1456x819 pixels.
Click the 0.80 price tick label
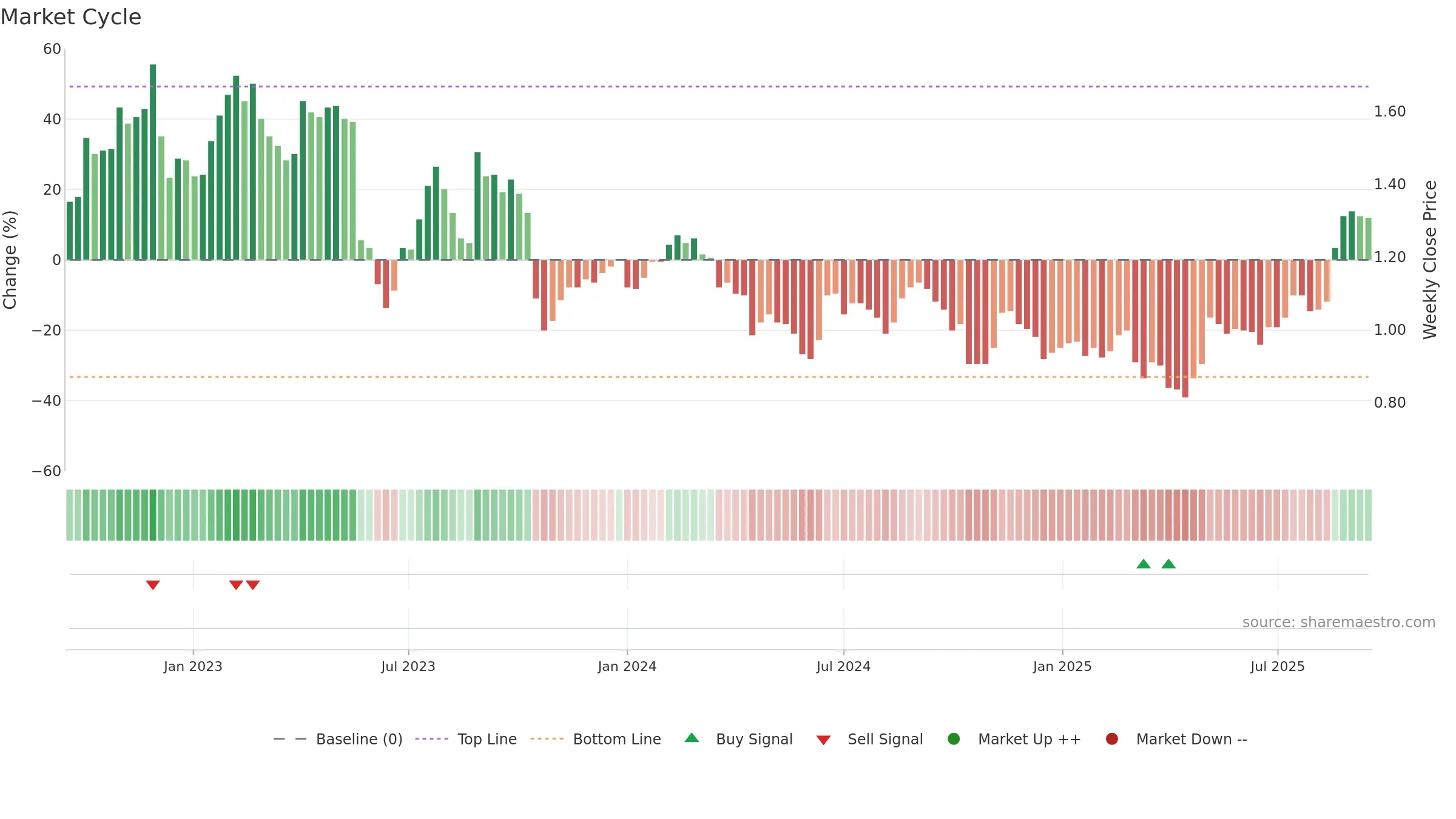(x=1390, y=403)
